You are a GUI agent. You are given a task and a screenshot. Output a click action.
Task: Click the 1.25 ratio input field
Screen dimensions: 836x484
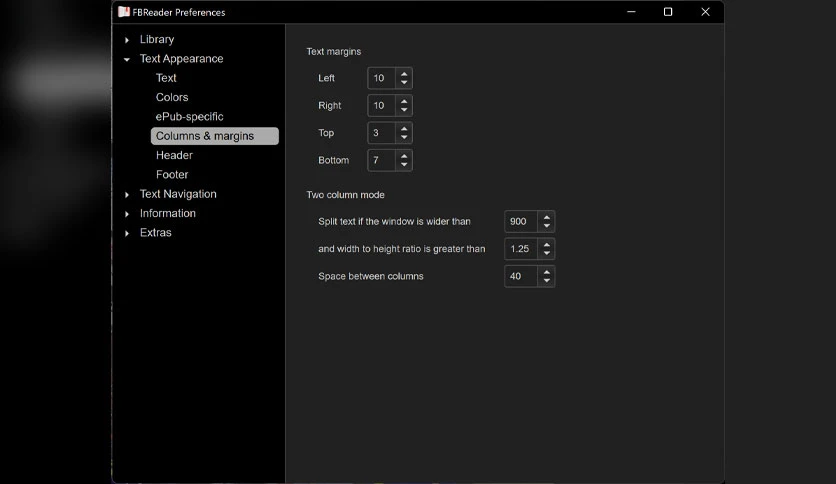tap(521, 249)
